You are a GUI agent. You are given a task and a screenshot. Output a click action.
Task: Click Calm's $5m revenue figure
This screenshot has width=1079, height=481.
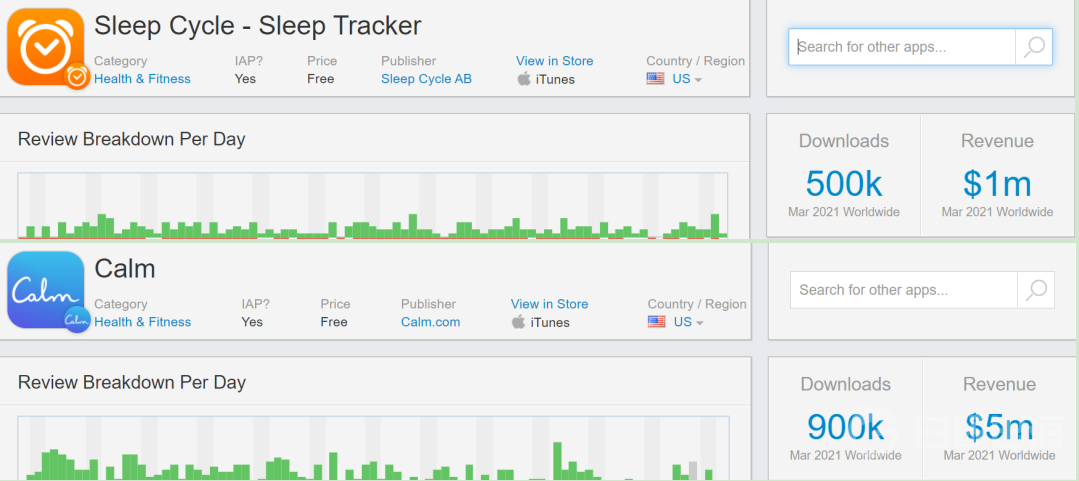click(999, 427)
